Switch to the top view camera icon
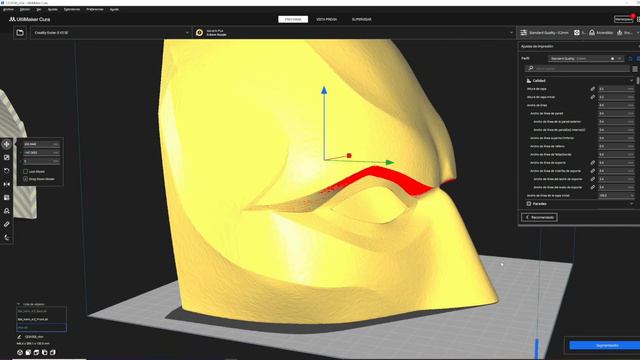 pos(36,352)
